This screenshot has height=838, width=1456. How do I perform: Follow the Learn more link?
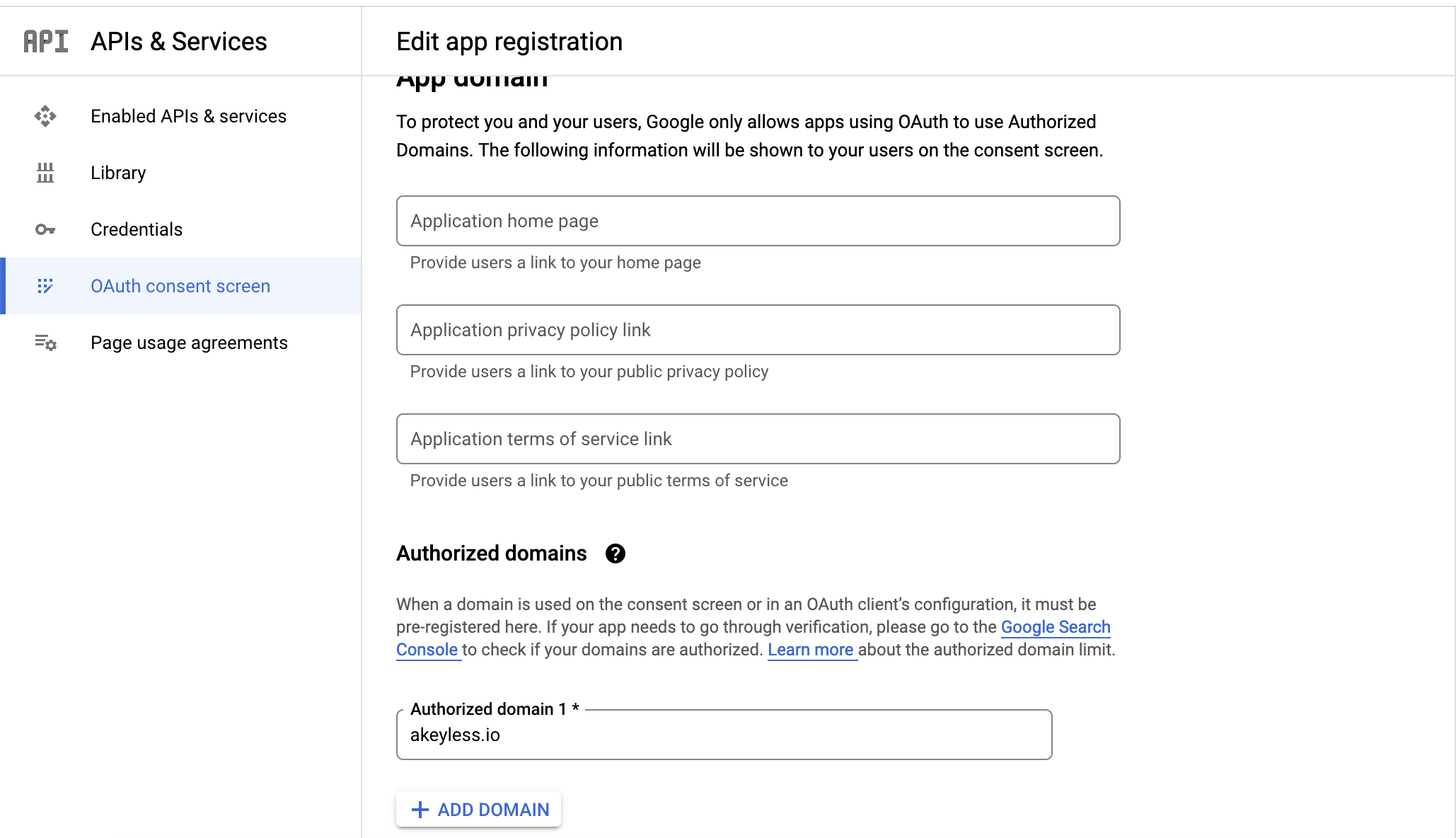tap(810, 650)
